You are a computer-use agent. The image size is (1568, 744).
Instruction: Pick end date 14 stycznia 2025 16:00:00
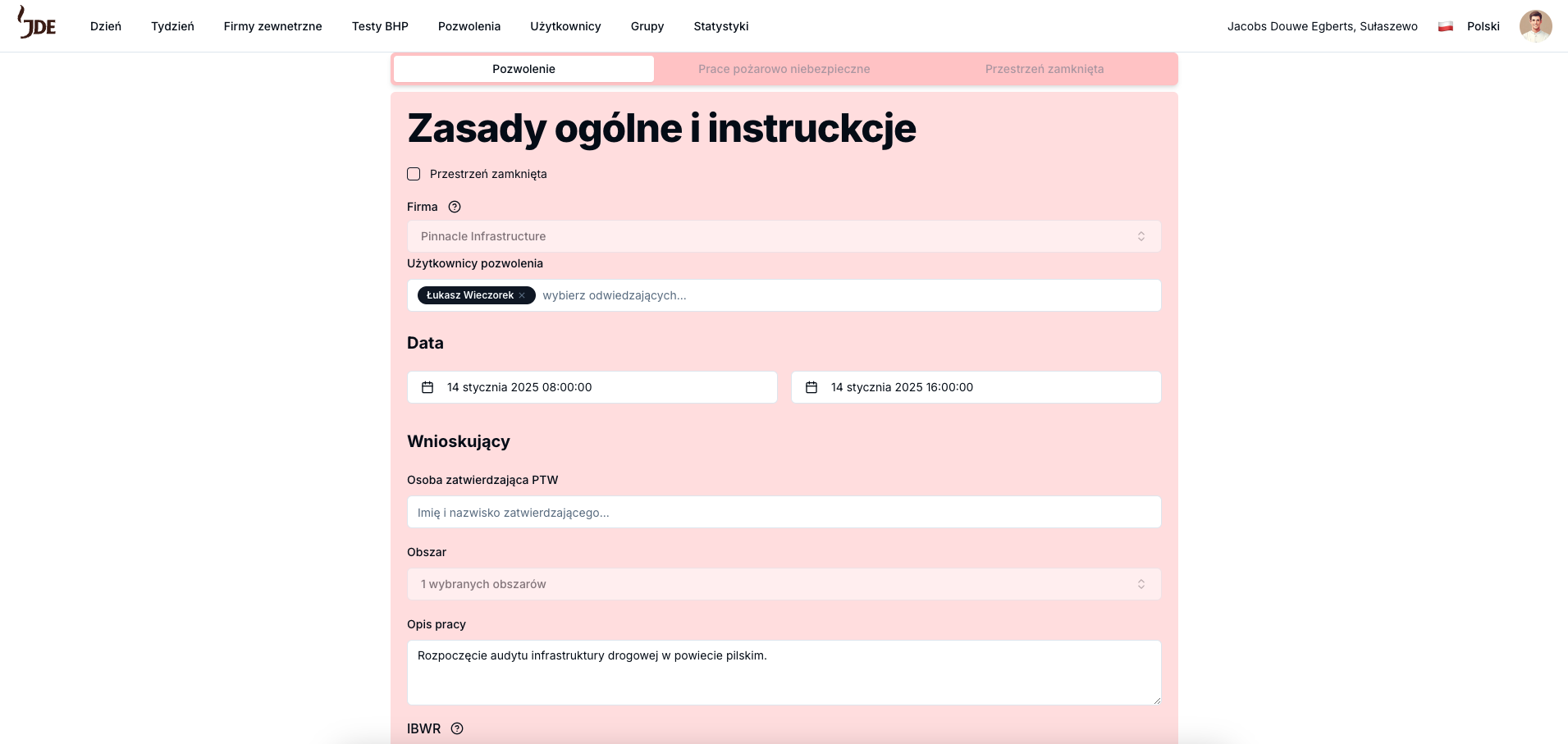tap(976, 387)
